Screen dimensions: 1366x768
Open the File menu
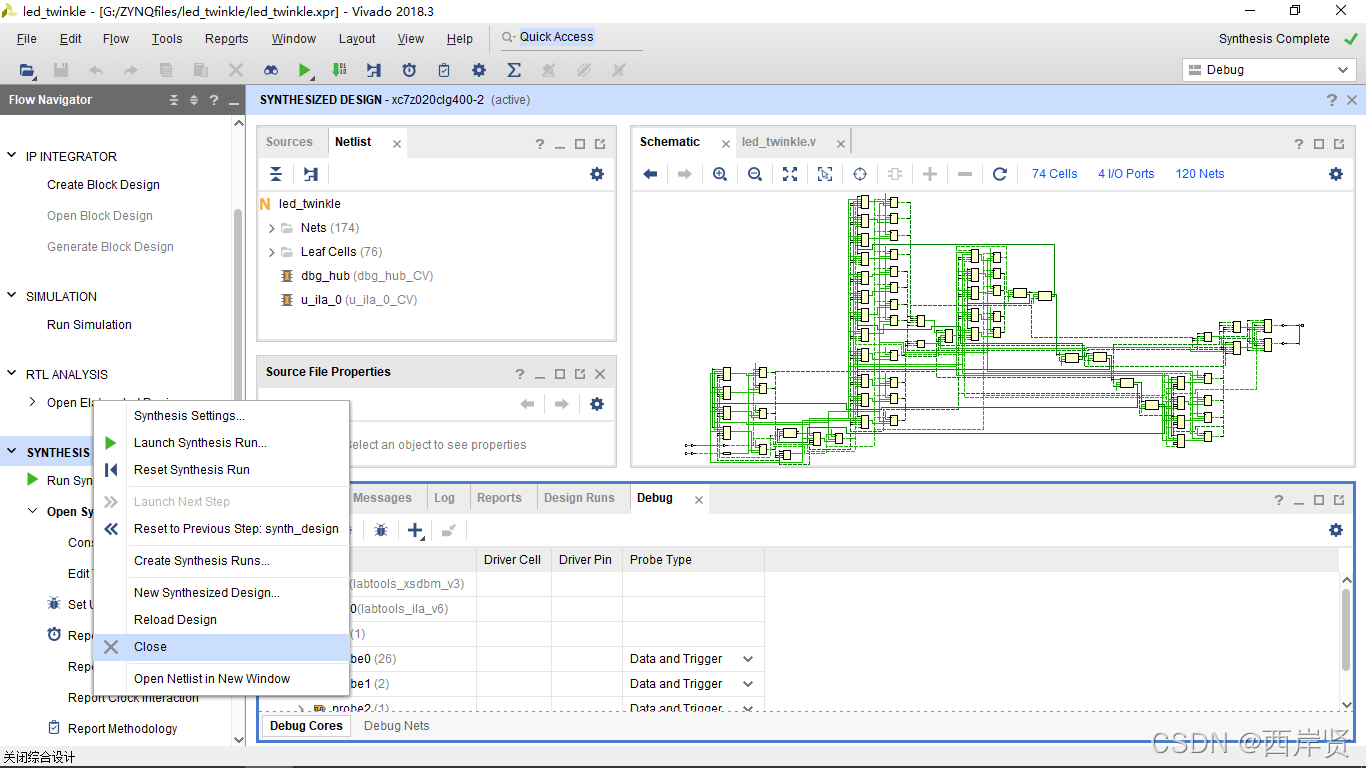[x=27, y=39]
